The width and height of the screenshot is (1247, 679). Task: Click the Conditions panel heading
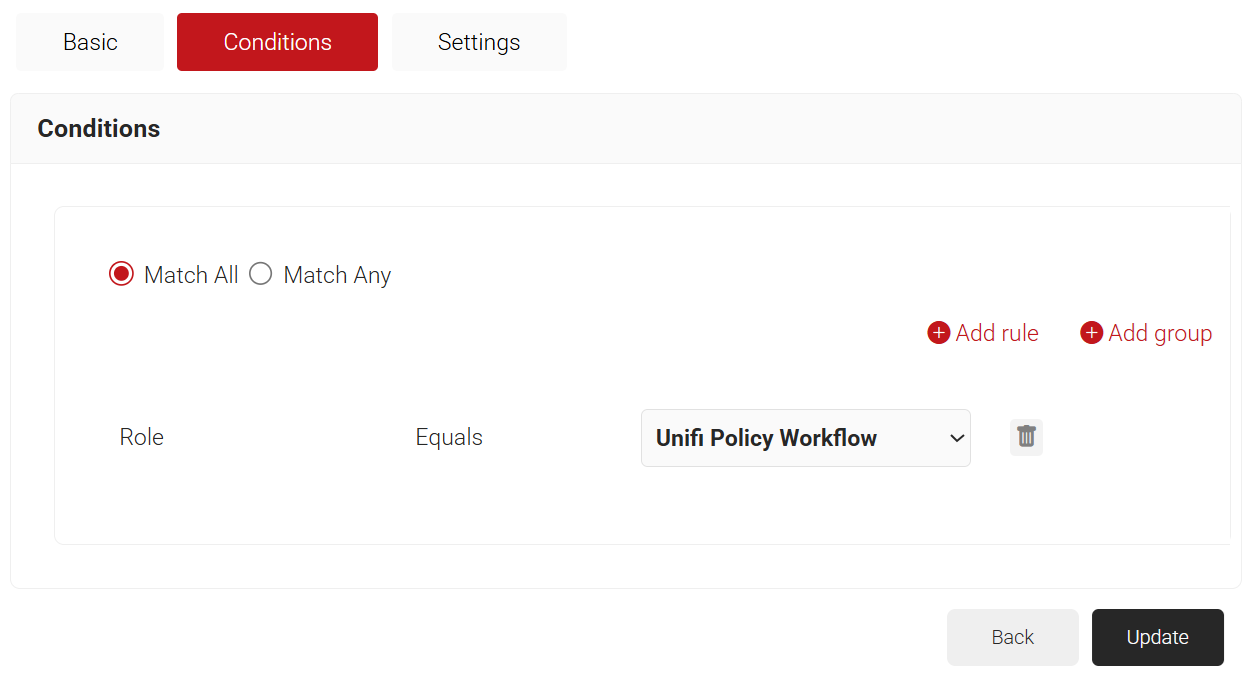pyautogui.click(x=99, y=129)
